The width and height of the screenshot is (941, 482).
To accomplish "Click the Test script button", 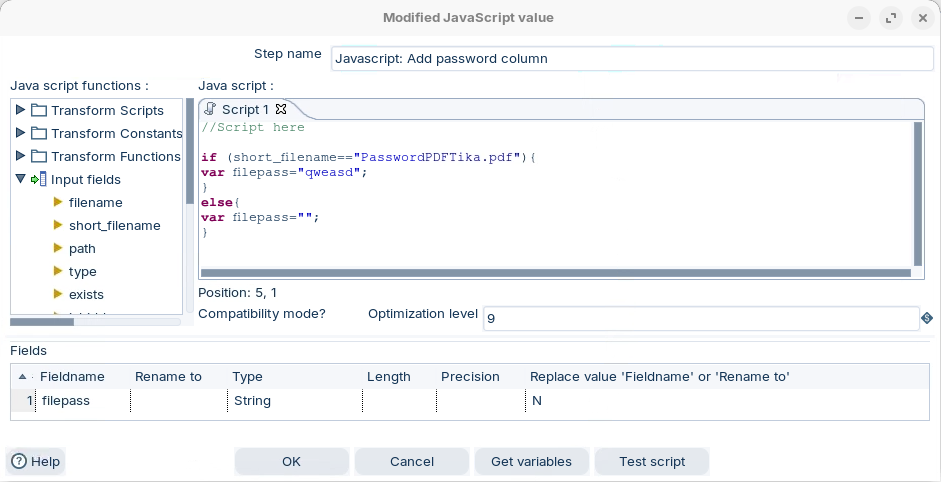I will (x=652, y=461).
